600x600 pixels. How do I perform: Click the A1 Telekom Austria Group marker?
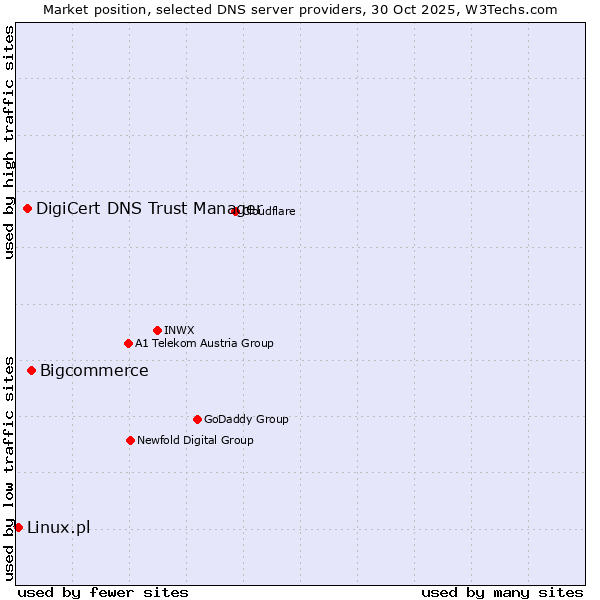(128, 343)
